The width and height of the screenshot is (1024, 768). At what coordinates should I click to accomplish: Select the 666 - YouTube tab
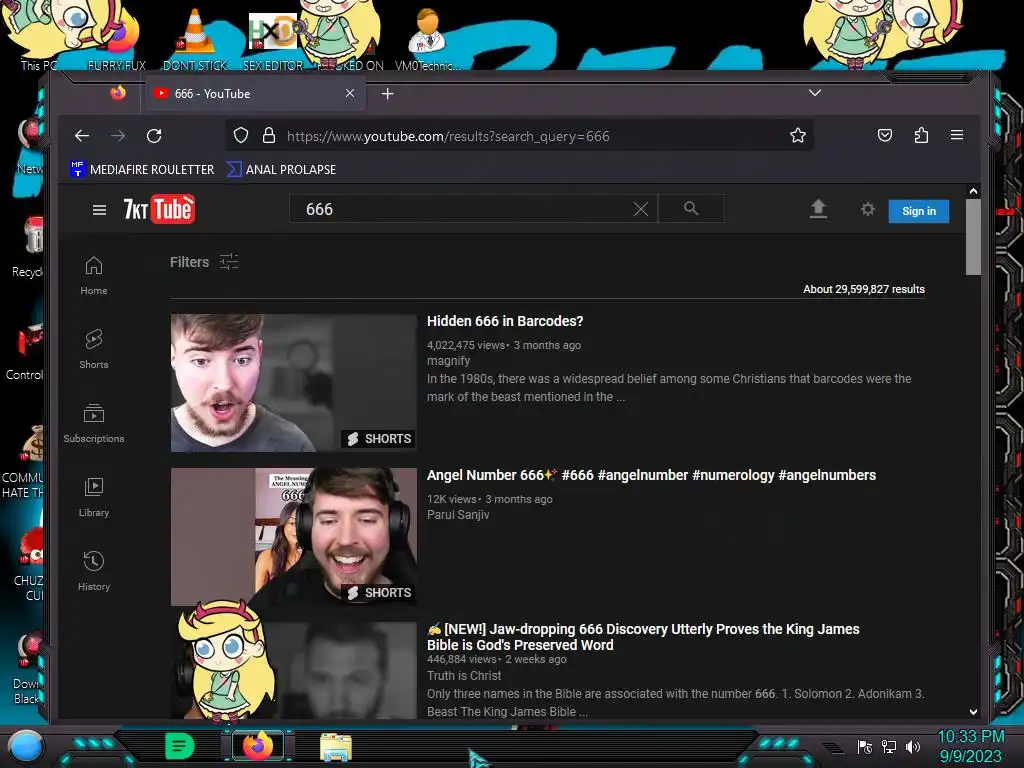click(x=253, y=93)
